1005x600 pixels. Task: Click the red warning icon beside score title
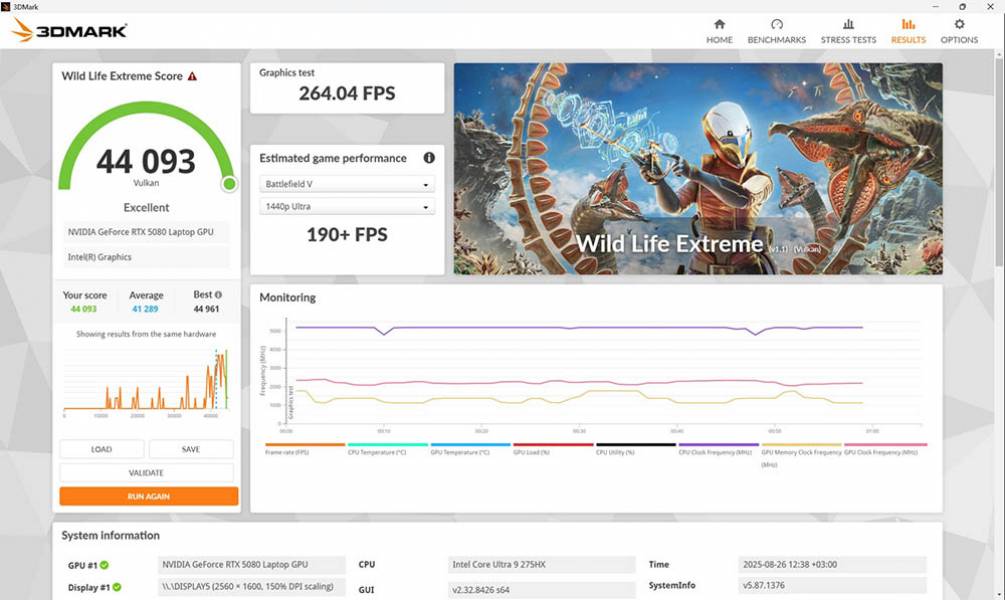[x=192, y=76]
